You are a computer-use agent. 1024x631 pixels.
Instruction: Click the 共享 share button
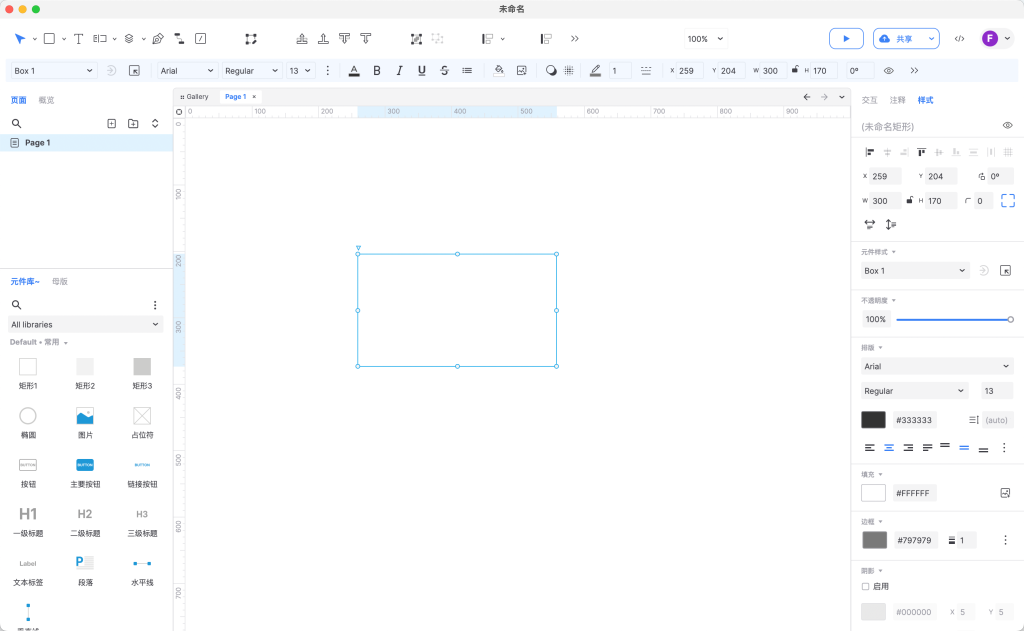point(905,39)
